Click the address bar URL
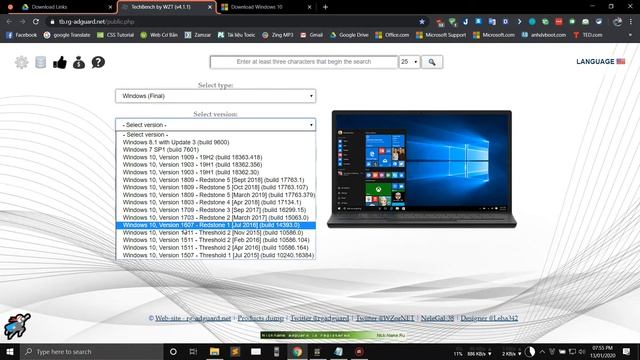Viewport: 640px width, 360px height. 96,22
